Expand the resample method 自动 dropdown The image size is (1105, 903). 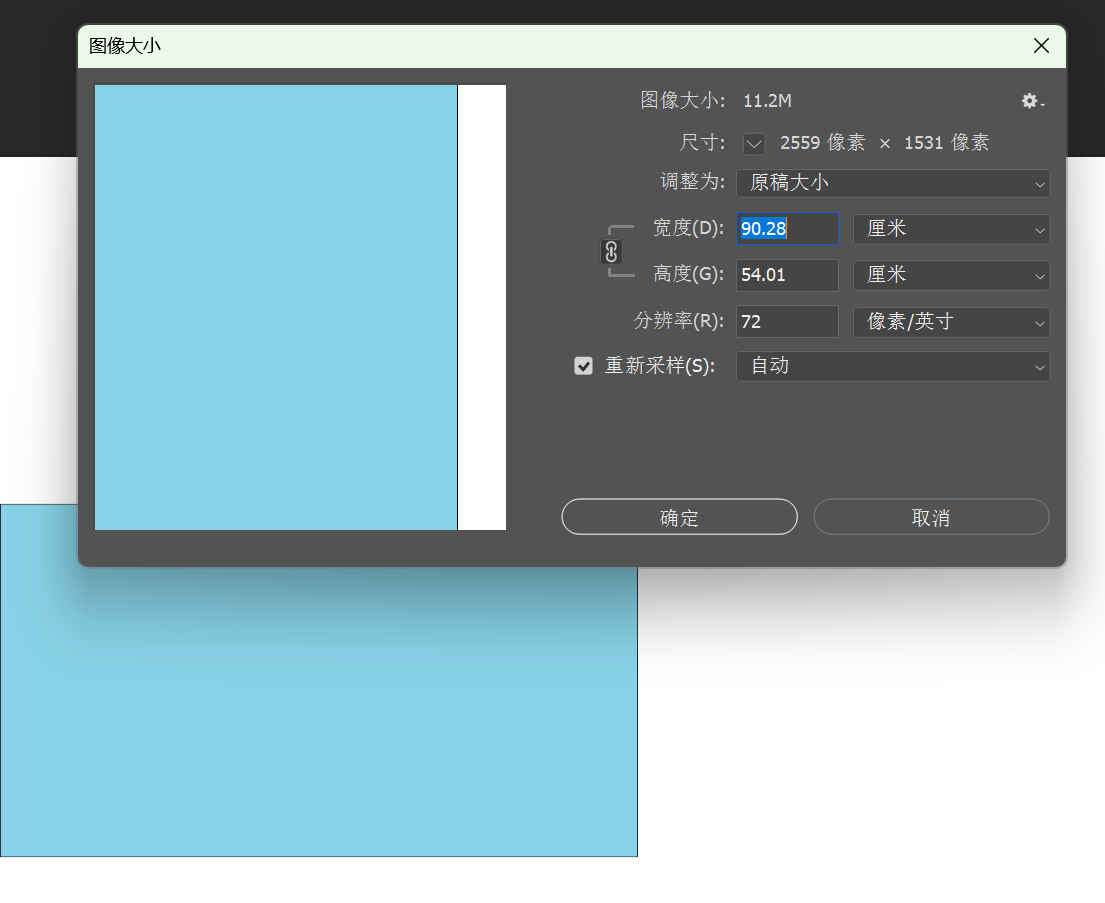click(893, 367)
